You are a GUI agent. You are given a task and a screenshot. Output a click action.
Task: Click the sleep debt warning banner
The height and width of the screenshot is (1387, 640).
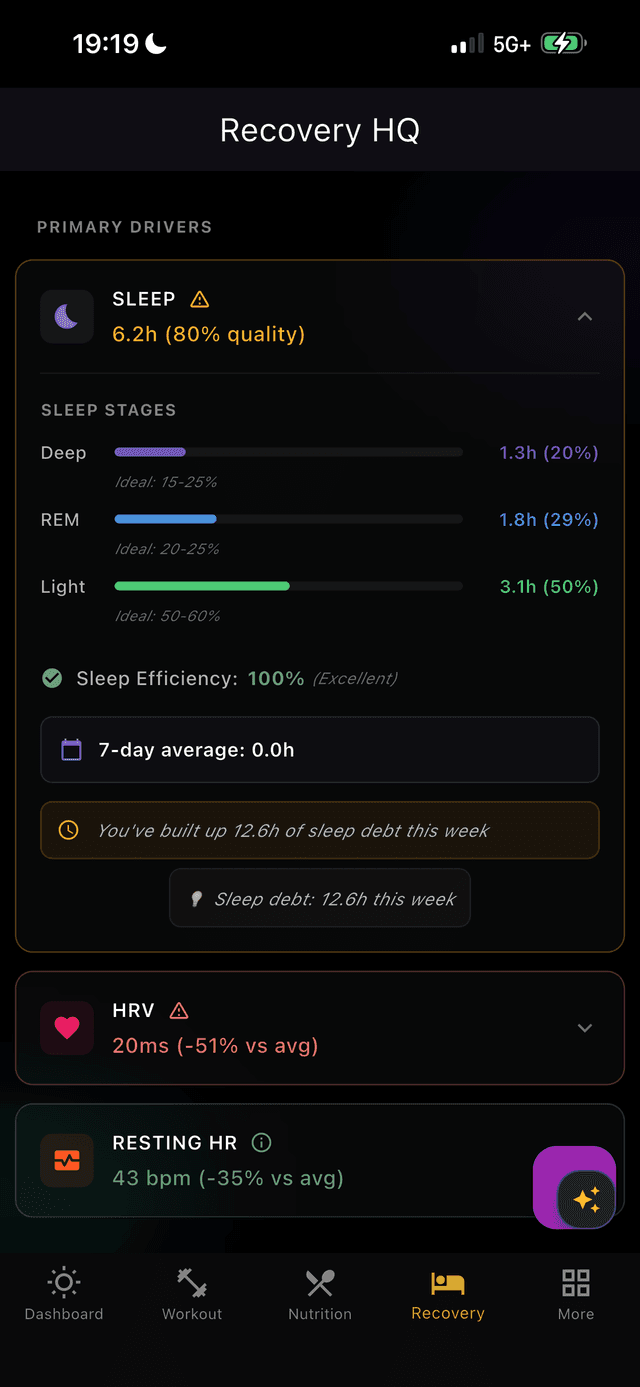click(x=320, y=830)
